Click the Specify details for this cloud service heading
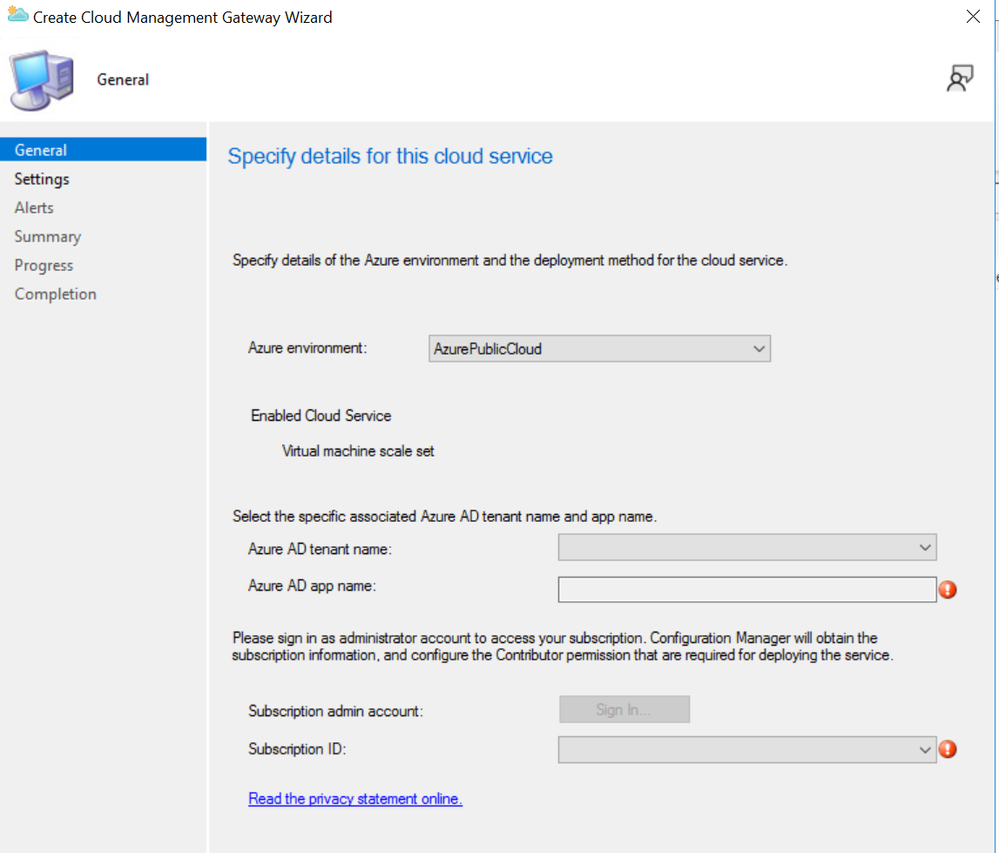999x853 pixels. [x=390, y=156]
